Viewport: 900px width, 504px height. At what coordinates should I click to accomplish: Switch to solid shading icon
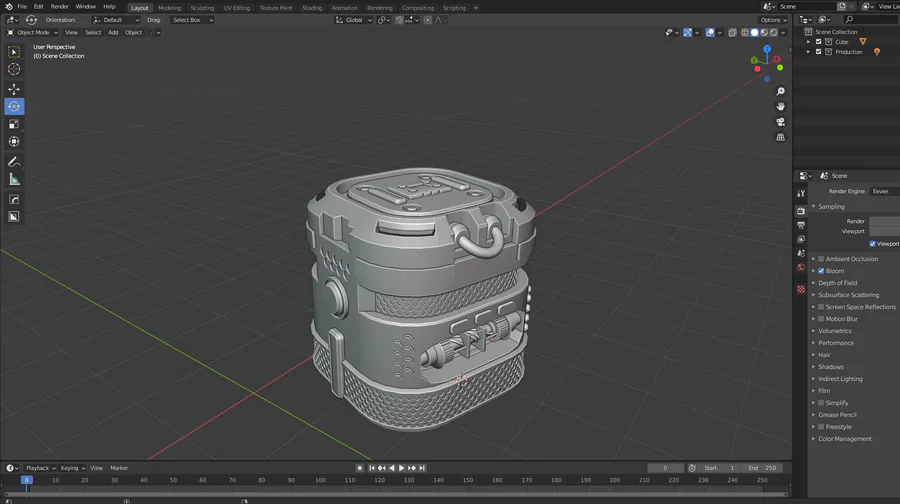754,33
